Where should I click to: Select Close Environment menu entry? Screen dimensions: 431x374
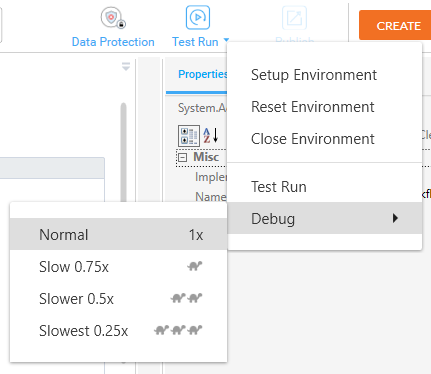[x=312, y=139]
